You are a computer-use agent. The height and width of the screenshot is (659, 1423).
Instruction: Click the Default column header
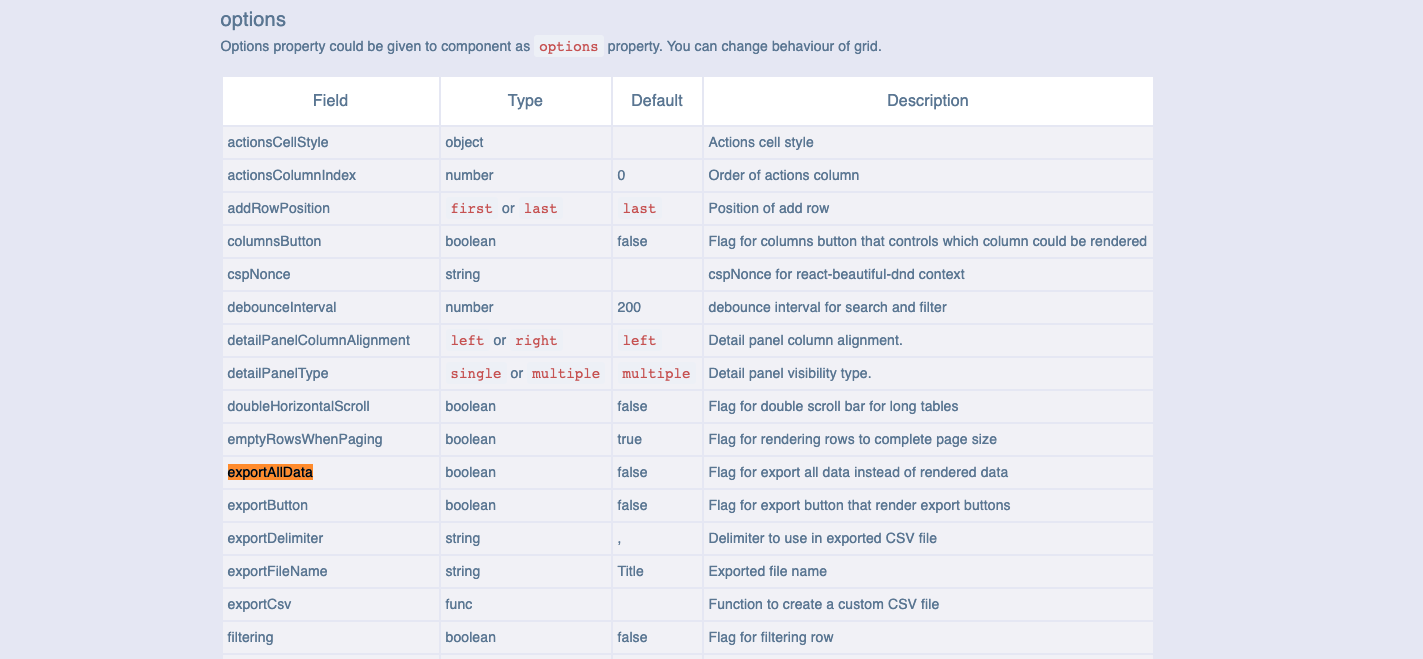coord(656,100)
